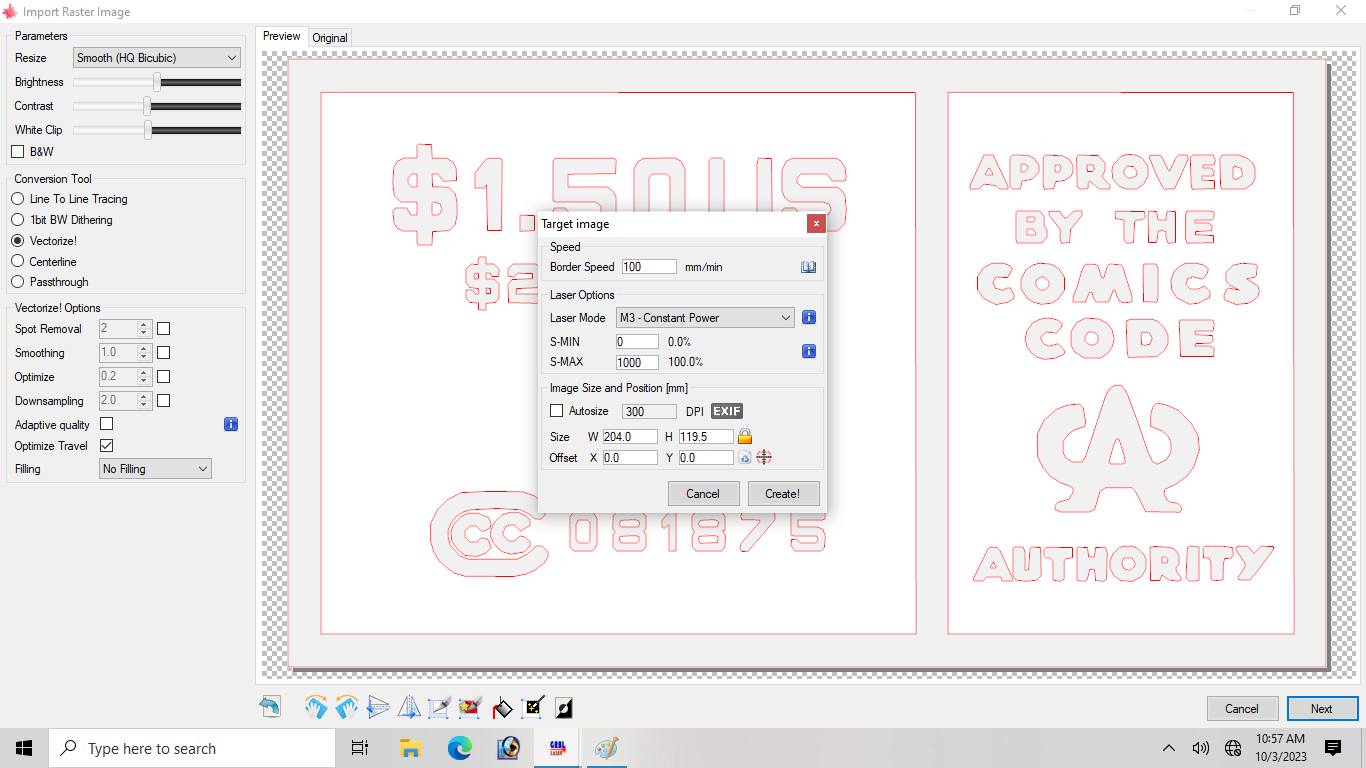Click the red crosshair center-offset icon
1366x768 pixels.
click(764, 457)
